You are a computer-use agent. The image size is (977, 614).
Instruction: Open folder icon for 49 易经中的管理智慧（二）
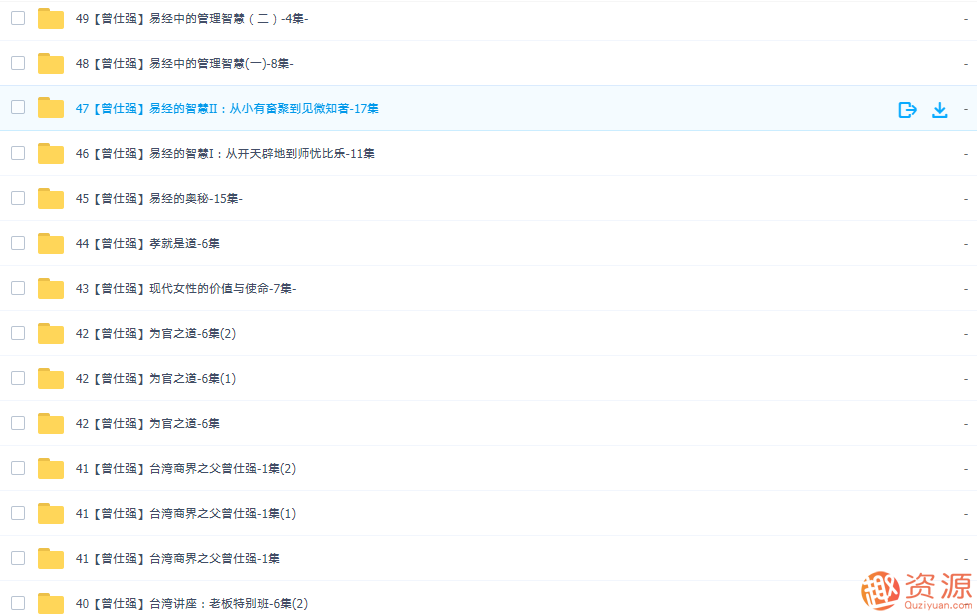[50, 18]
